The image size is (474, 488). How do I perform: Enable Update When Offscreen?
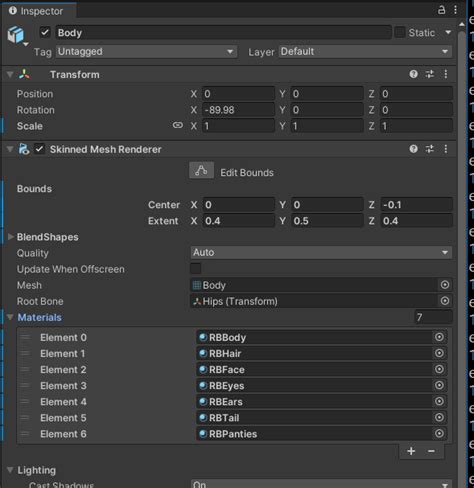[196, 268]
